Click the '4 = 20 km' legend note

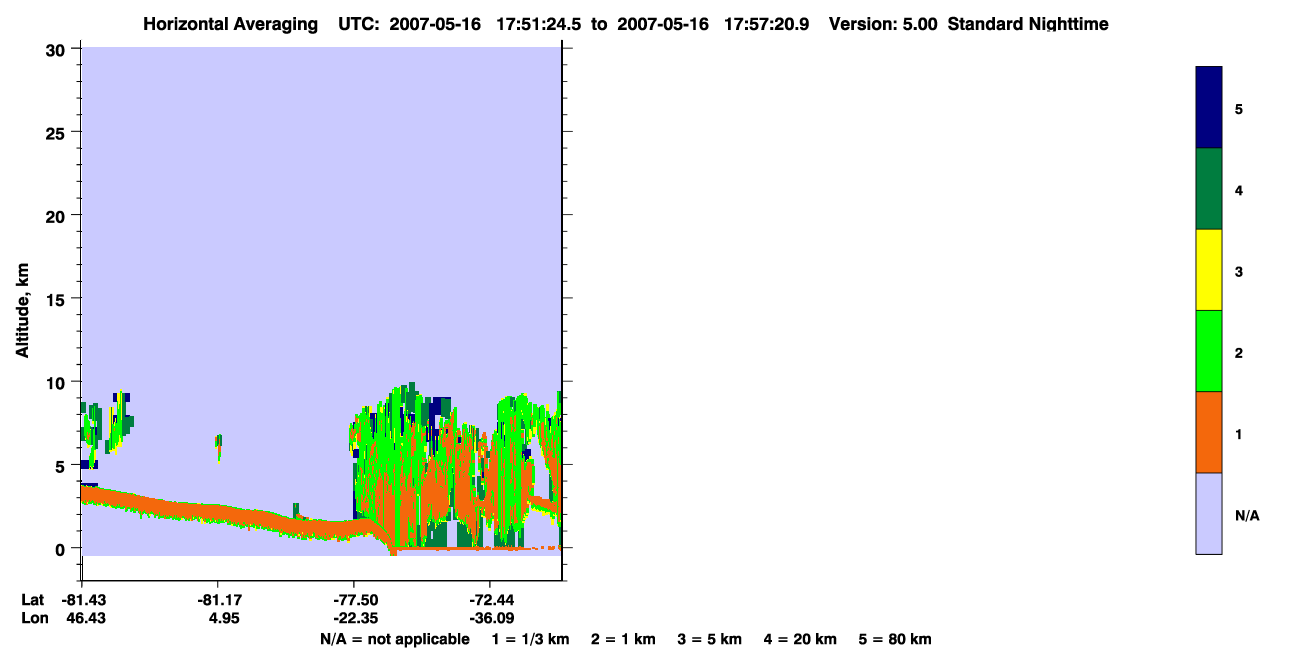coord(801,639)
